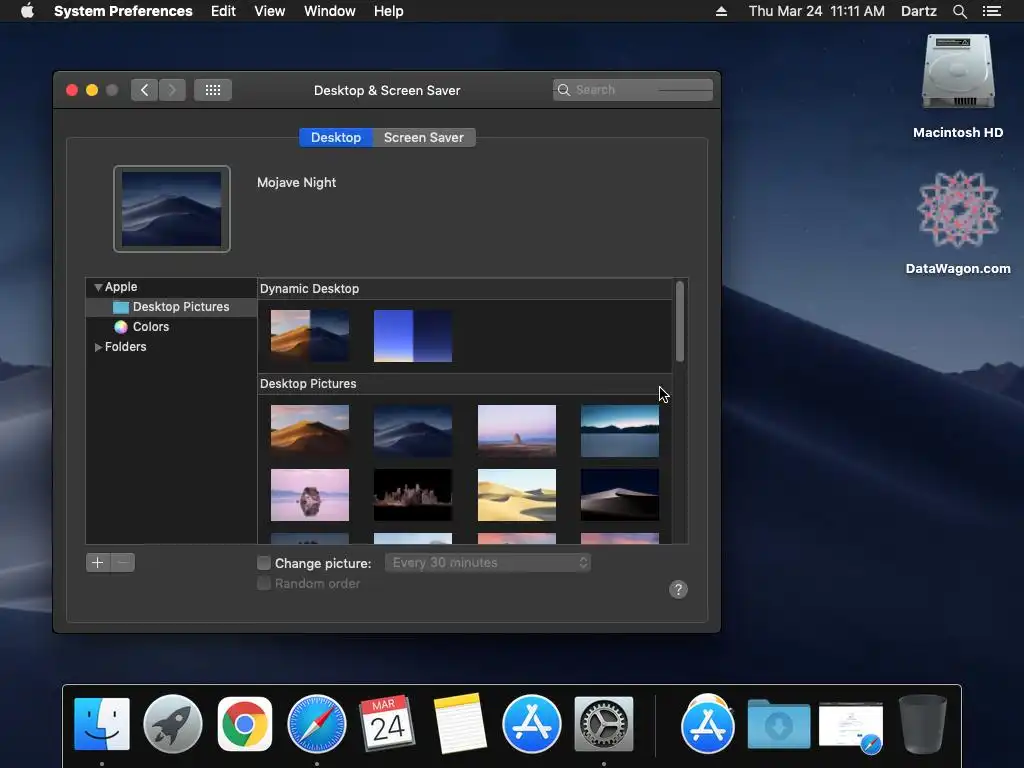Open Spotlight search in the menu bar

(x=959, y=11)
